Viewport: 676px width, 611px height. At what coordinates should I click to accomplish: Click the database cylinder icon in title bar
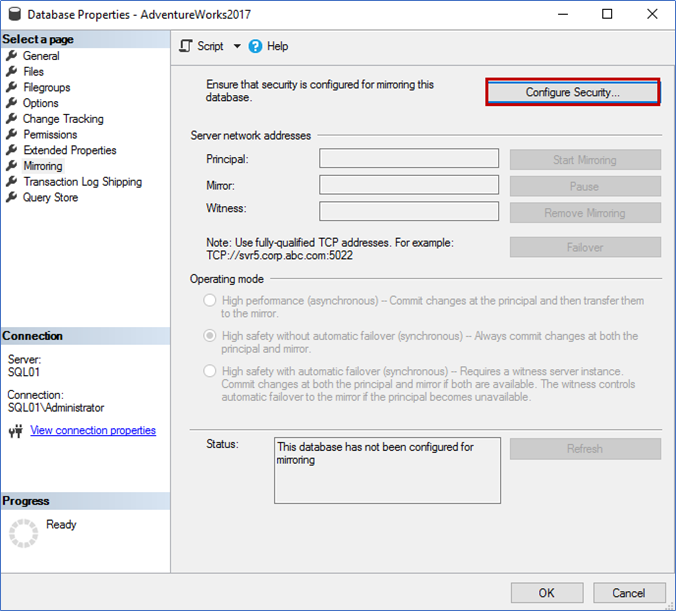pyautogui.click(x=15, y=14)
